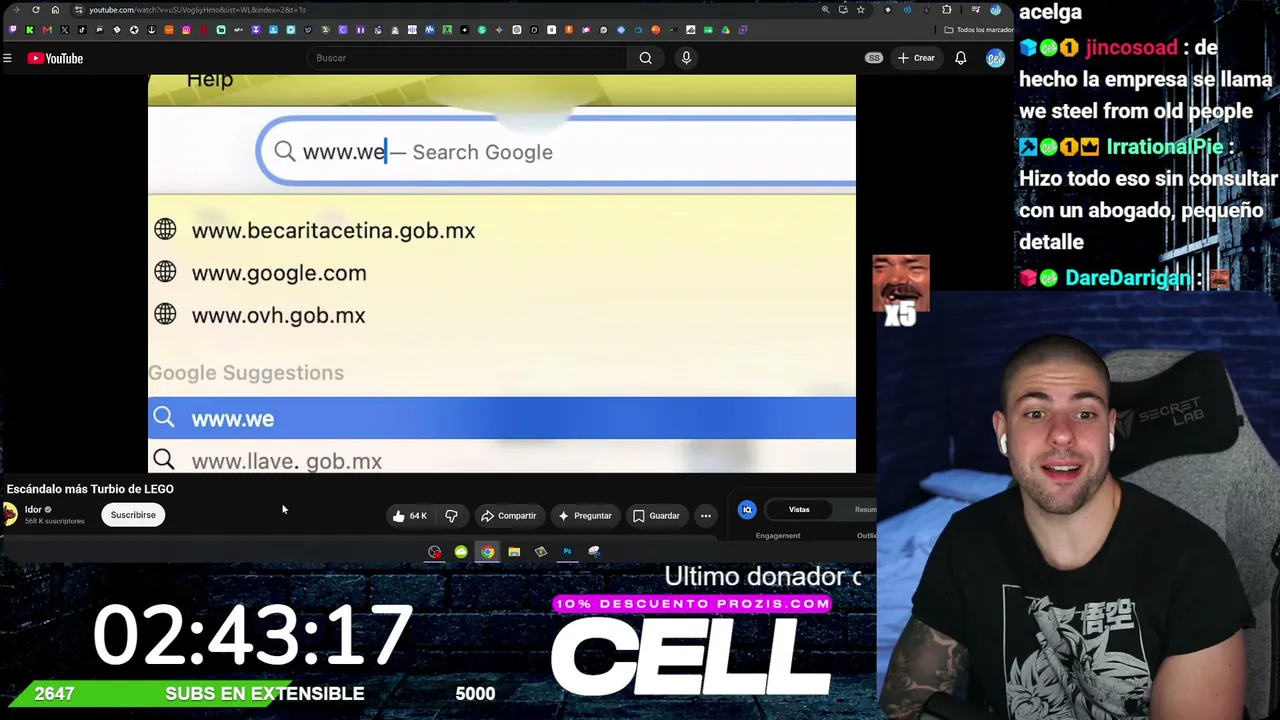The width and height of the screenshot is (1280, 720).
Task: Click the 'Google Suggestions' heading
Action: 246,372
